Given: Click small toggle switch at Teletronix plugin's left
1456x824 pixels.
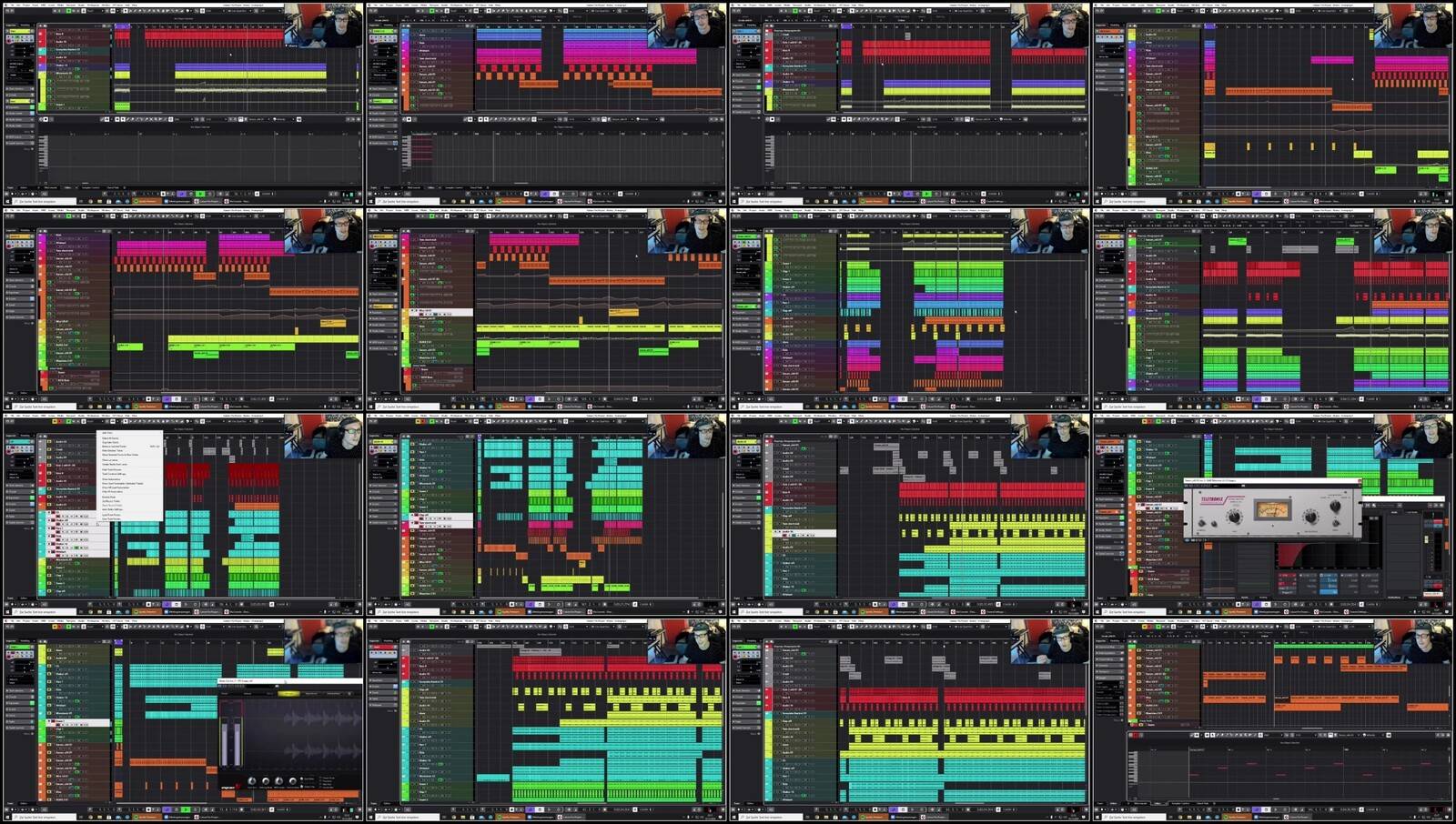Looking at the screenshot, I should pos(1202,523).
